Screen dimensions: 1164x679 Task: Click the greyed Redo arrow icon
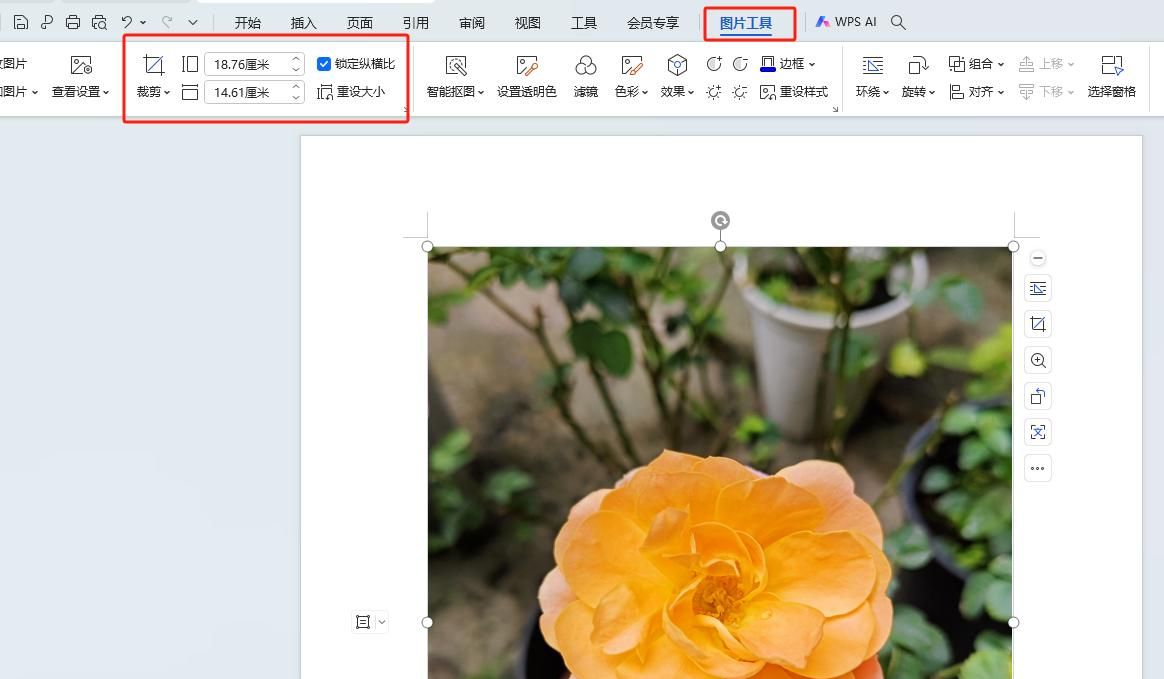pyautogui.click(x=167, y=22)
